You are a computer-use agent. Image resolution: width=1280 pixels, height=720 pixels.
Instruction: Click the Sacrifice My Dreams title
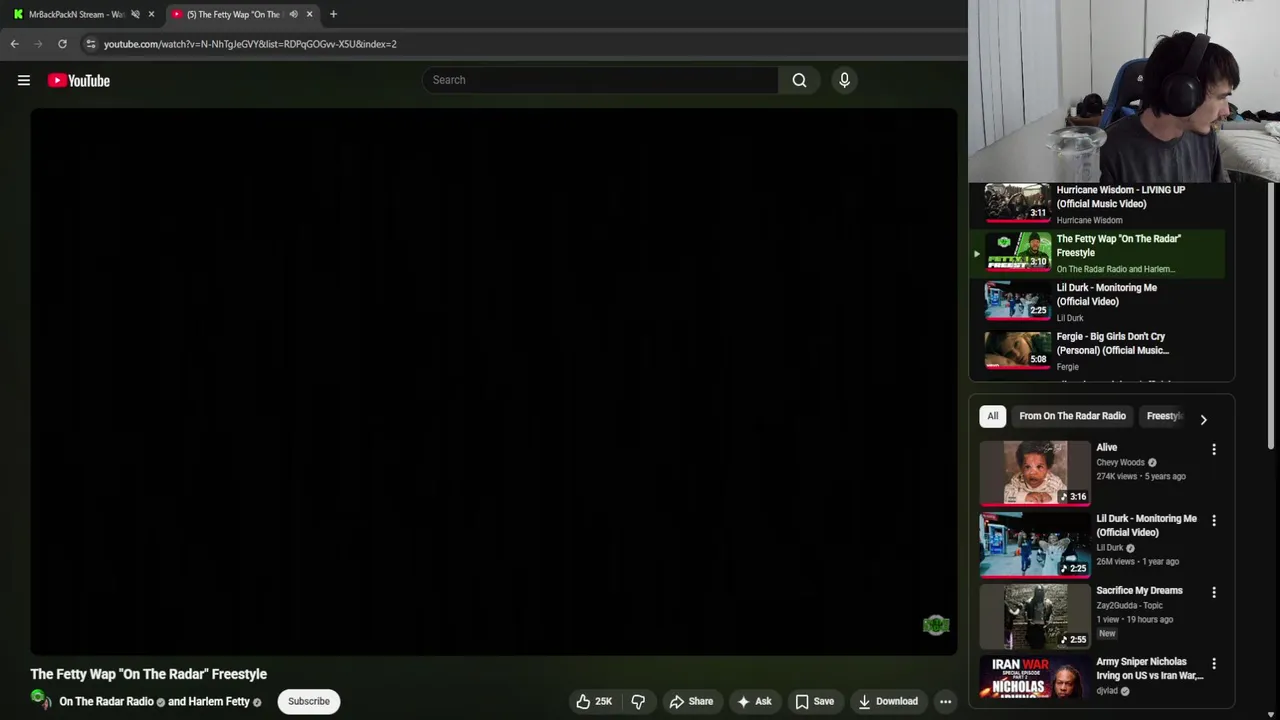click(1139, 591)
